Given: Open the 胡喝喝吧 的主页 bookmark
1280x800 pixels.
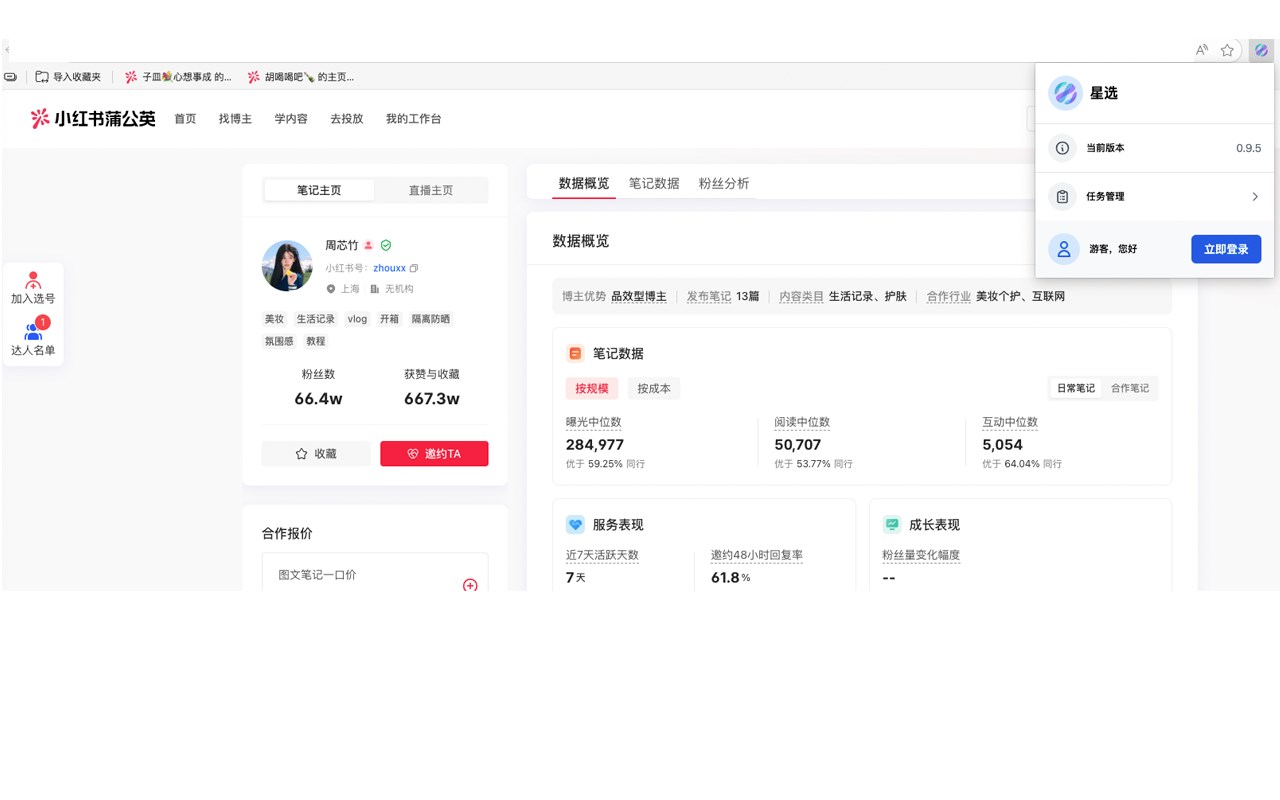Looking at the screenshot, I should 300,77.
